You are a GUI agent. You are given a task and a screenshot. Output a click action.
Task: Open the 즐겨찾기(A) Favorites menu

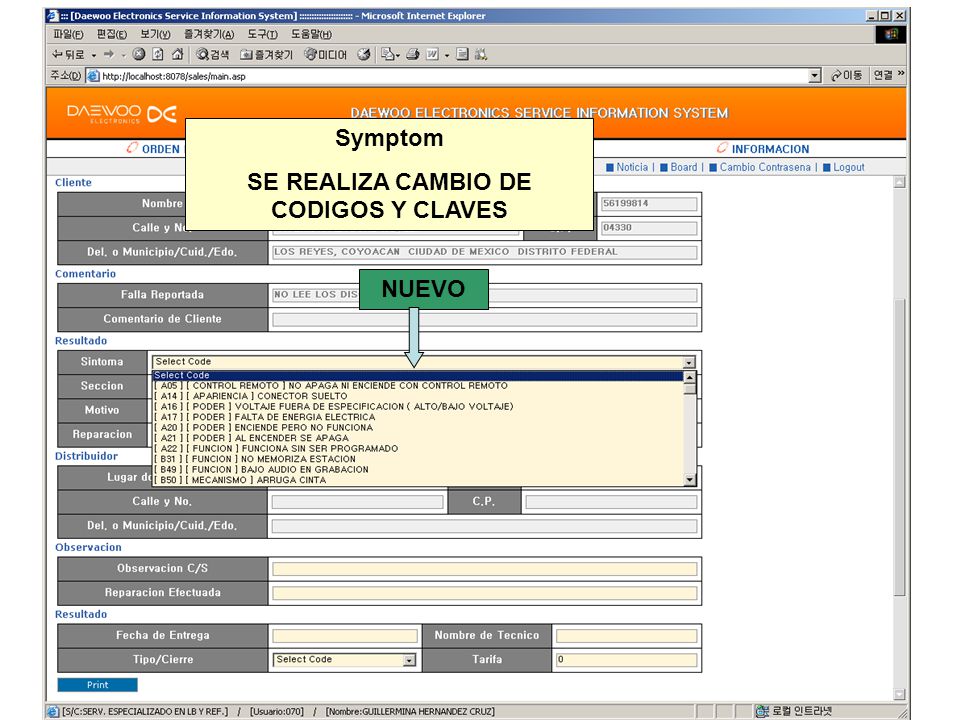tap(209, 34)
